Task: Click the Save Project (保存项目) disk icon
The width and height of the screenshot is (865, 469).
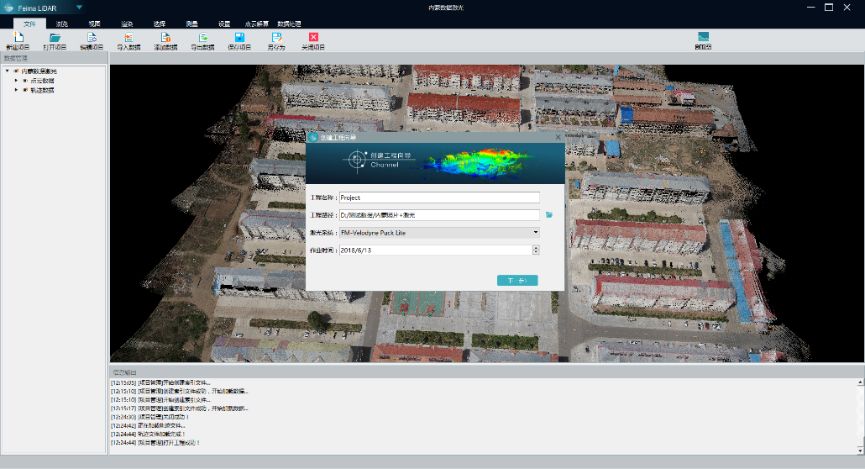Action: pyautogui.click(x=240, y=38)
